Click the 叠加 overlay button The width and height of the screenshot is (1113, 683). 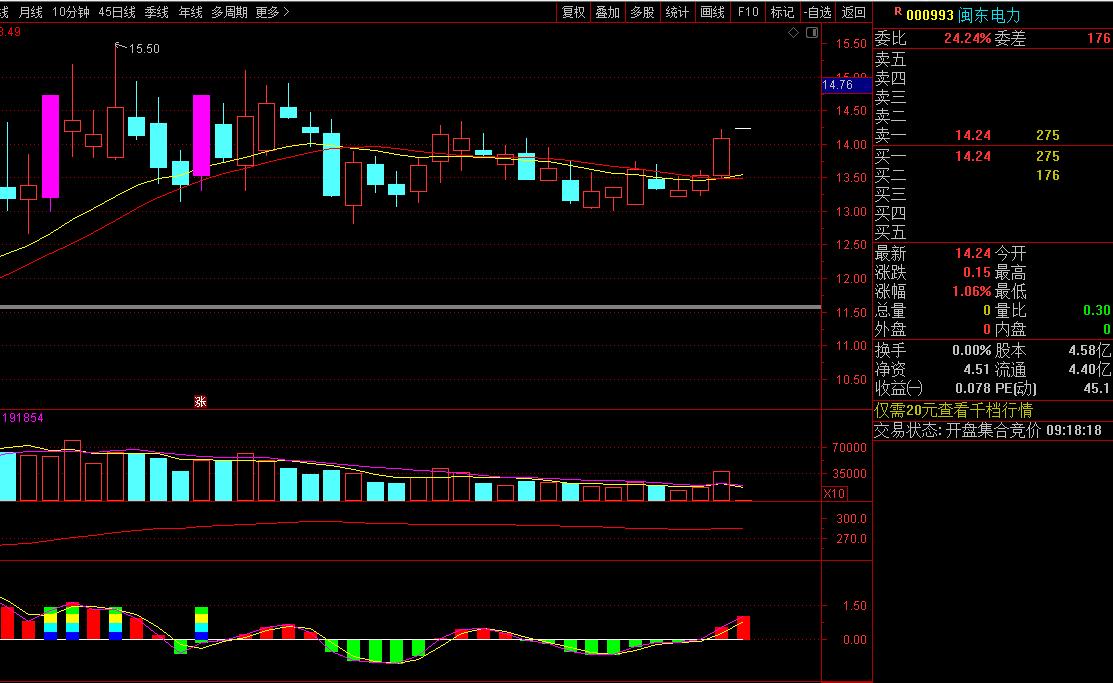click(x=607, y=12)
